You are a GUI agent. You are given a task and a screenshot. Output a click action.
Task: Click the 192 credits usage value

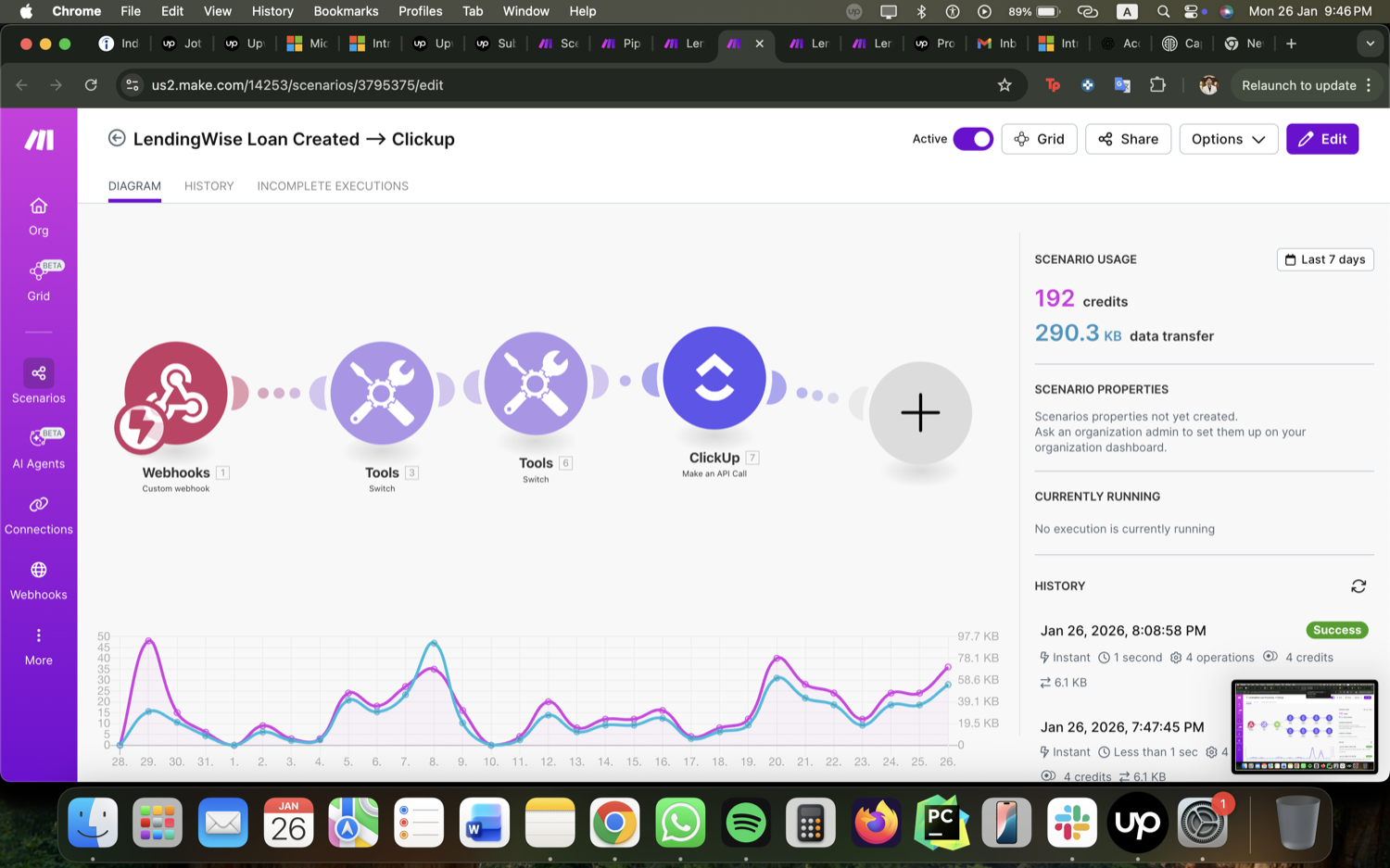1055,298
